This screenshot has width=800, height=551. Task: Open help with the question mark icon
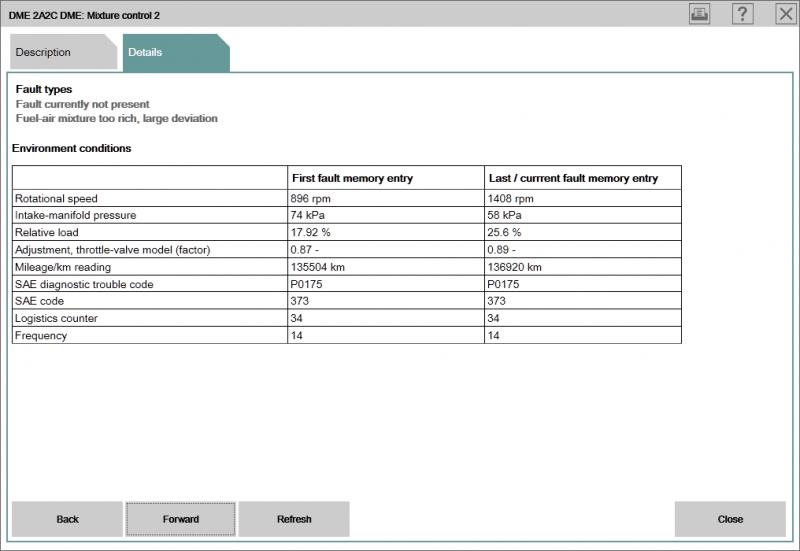click(742, 14)
